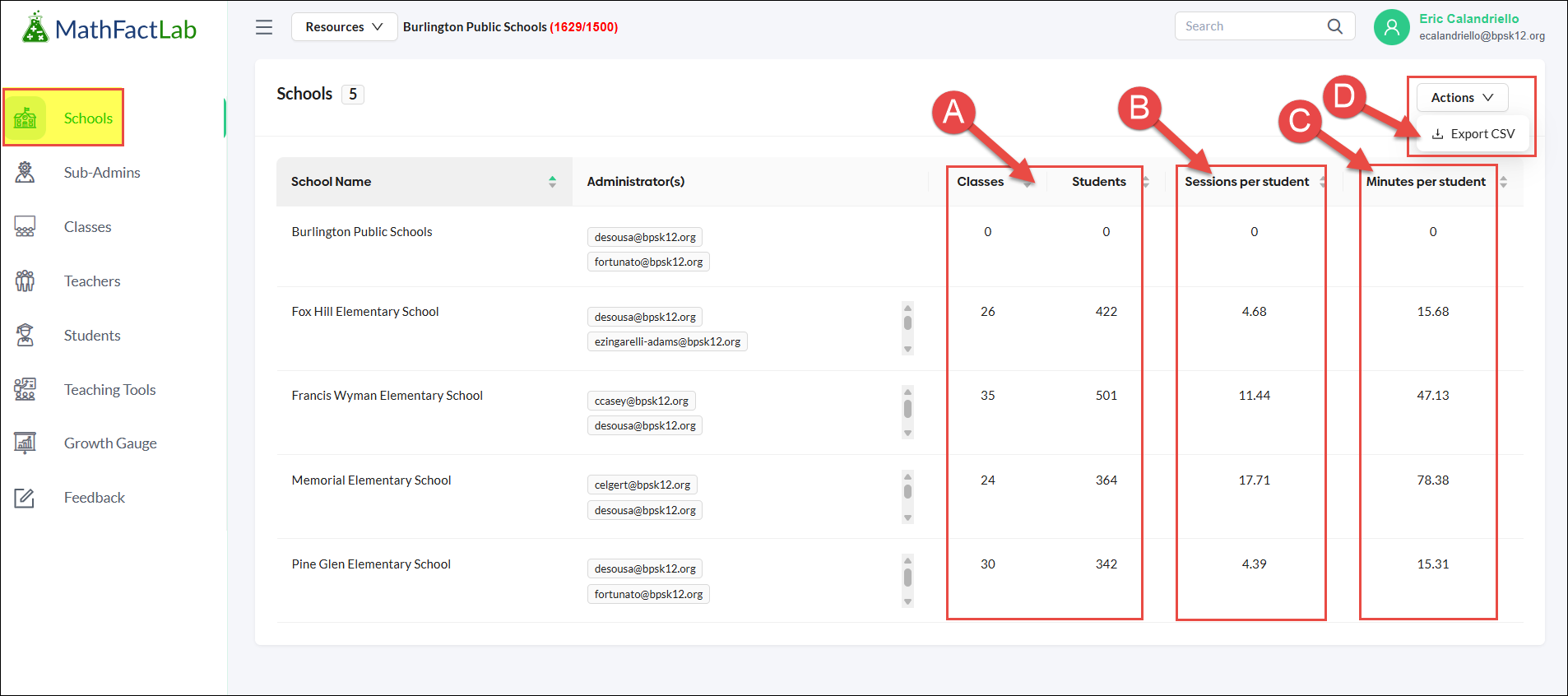Screen dimensions: 1568x696
Task: Click Memorial administrators scrollbar
Action: [907, 496]
